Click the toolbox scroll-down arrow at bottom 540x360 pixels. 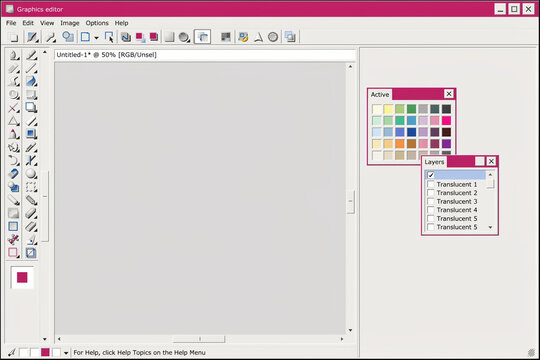pos(45,339)
